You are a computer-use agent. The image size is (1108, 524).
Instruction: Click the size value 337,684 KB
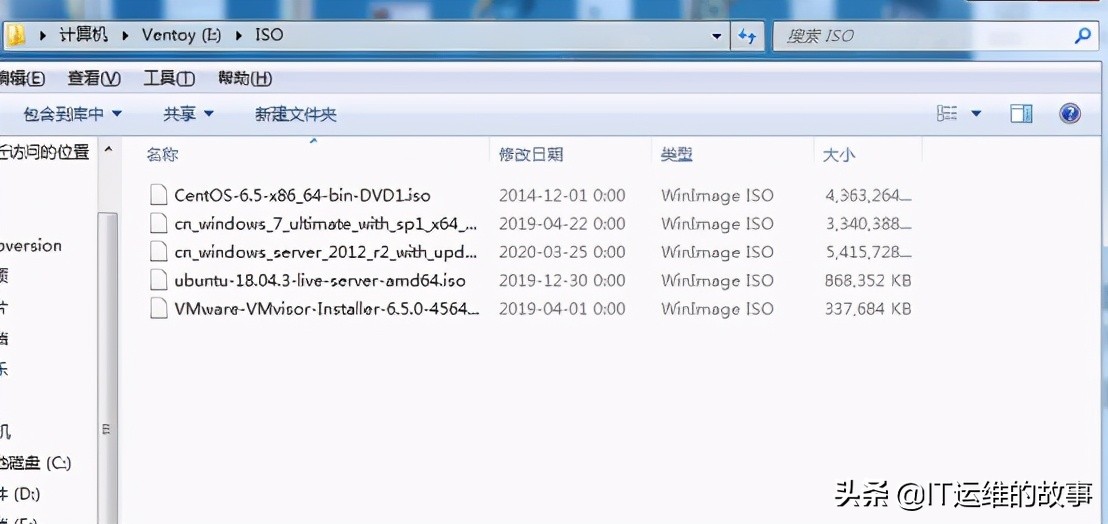[868, 309]
